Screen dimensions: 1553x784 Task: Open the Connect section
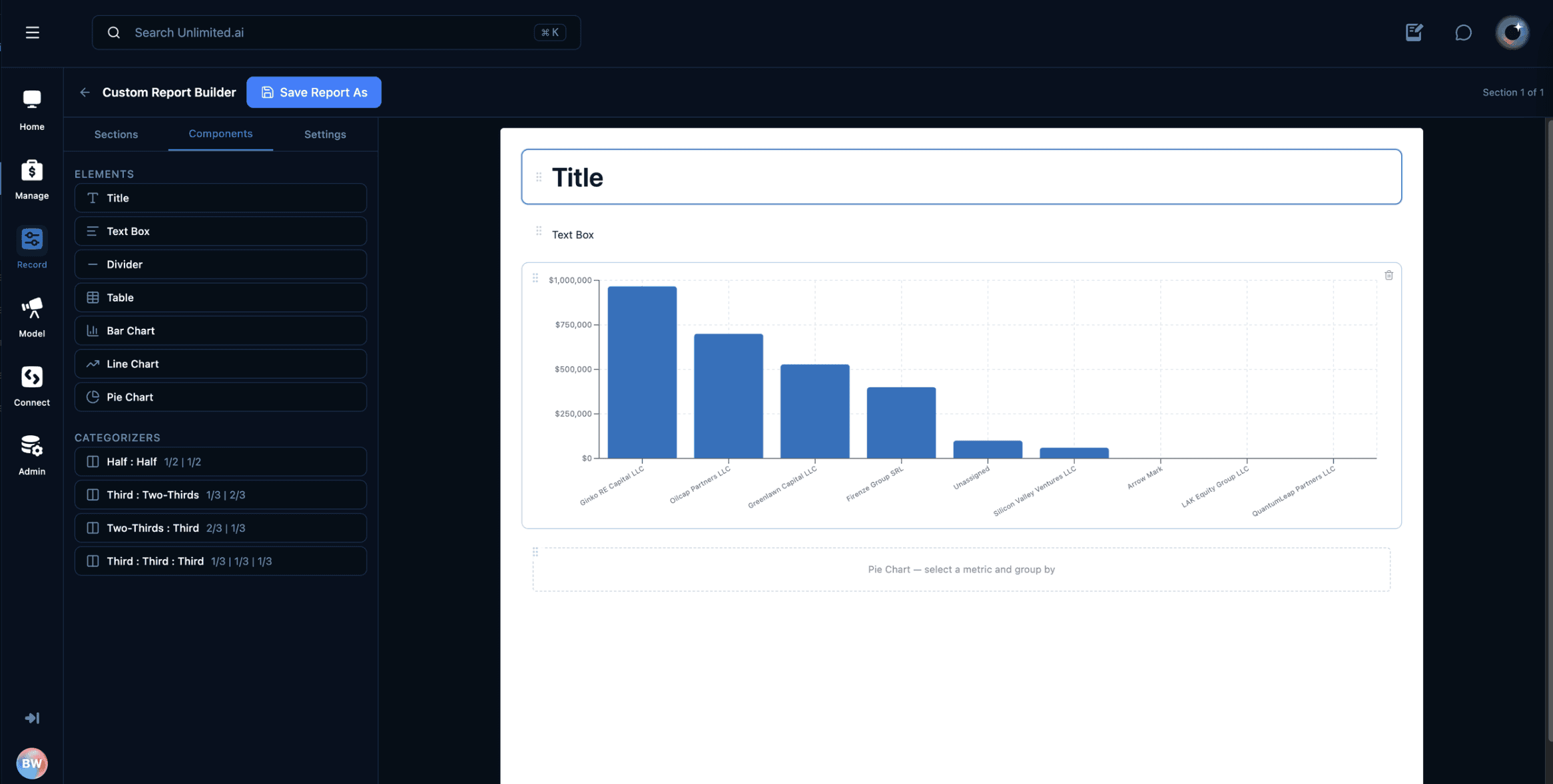pos(32,386)
